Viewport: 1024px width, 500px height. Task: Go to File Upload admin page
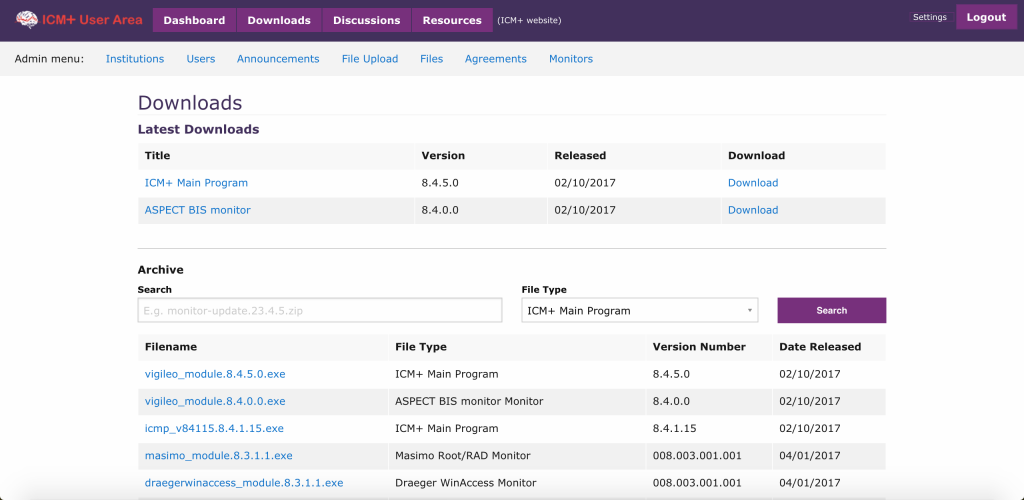pyautogui.click(x=370, y=59)
